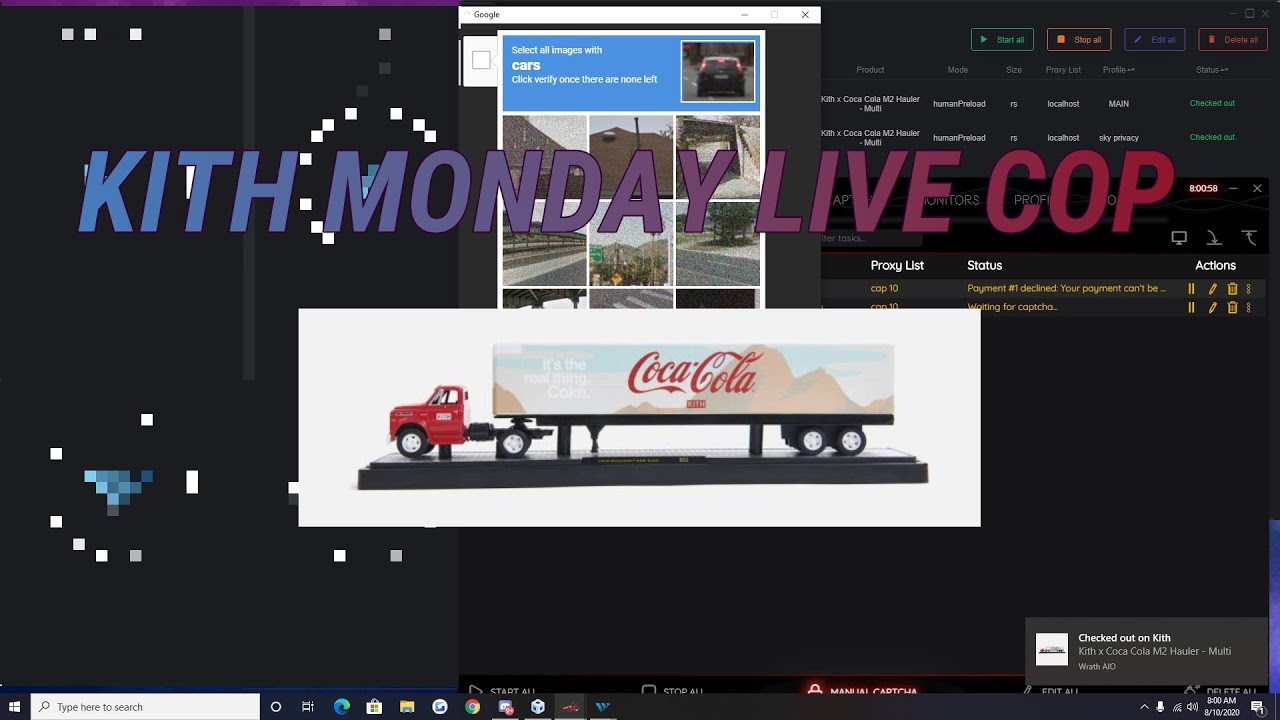Image resolution: width=1280 pixels, height=720 pixels.
Task: Select the MAIN profile cell
Action: (x=1118, y=104)
